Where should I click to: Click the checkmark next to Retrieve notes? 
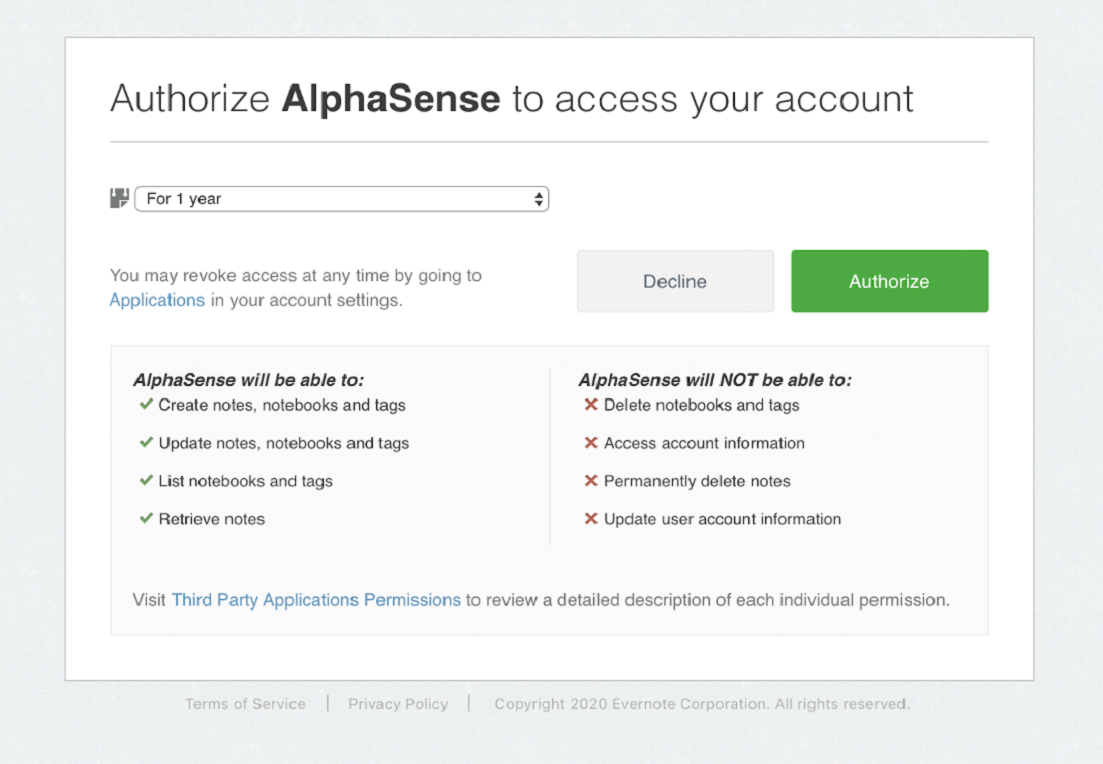point(146,518)
